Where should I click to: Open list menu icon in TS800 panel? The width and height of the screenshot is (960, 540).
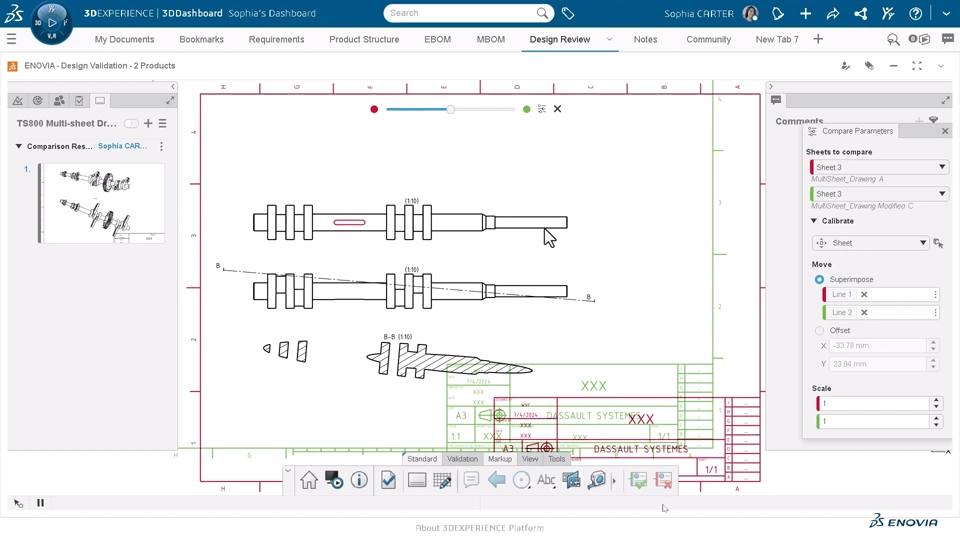coord(162,123)
